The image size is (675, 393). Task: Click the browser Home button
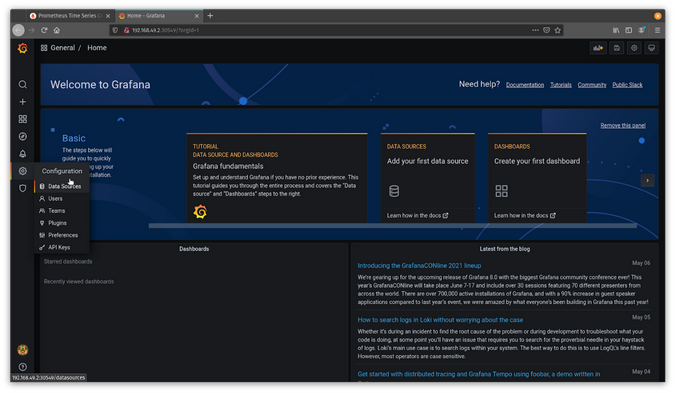tap(57, 30)
